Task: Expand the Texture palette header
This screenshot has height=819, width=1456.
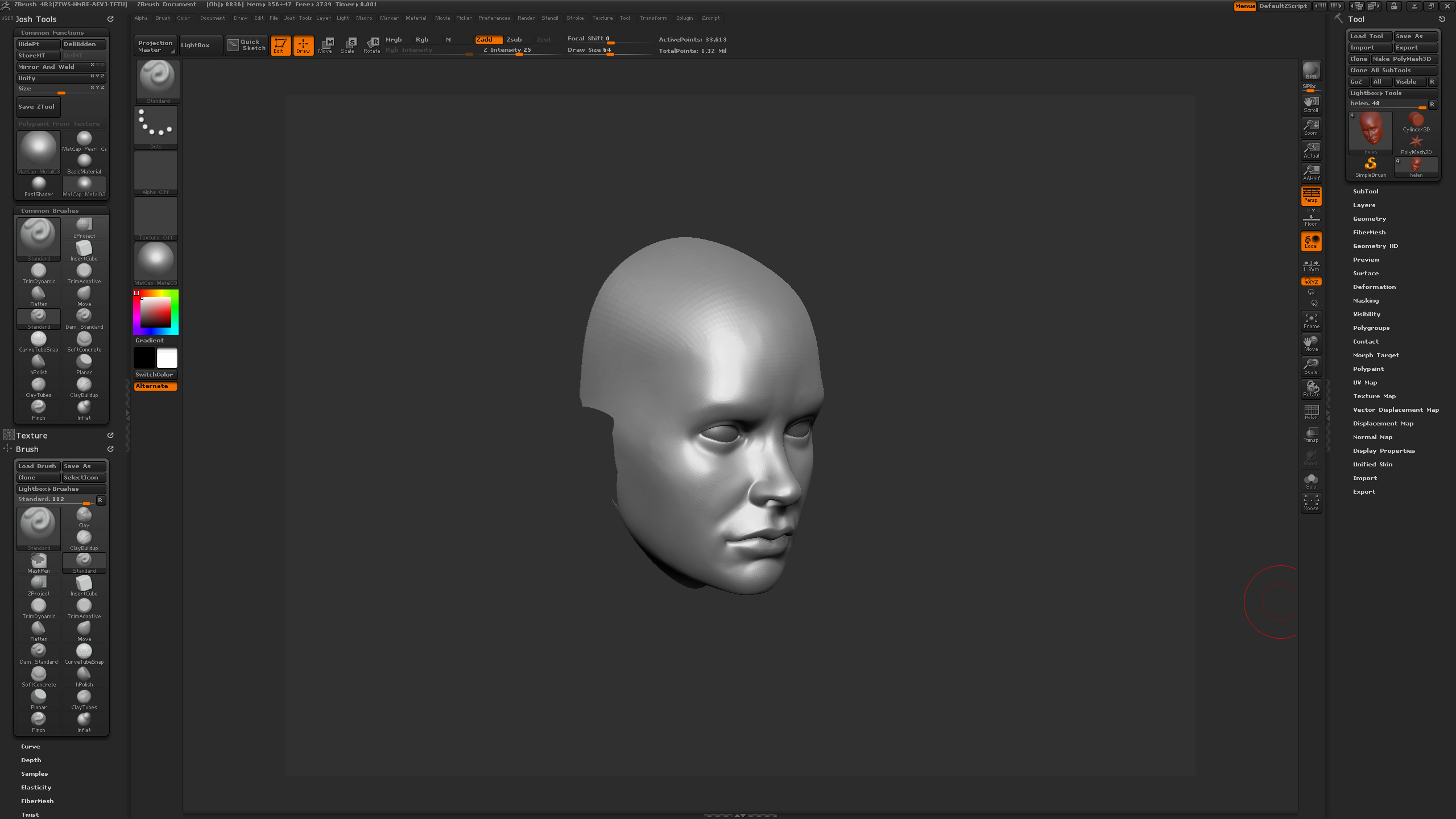Action: [x=32, y=436]
